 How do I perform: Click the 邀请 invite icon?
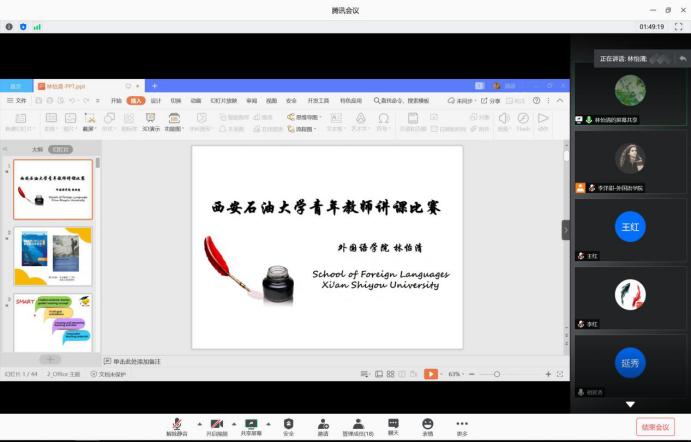(x=323, y=424)
